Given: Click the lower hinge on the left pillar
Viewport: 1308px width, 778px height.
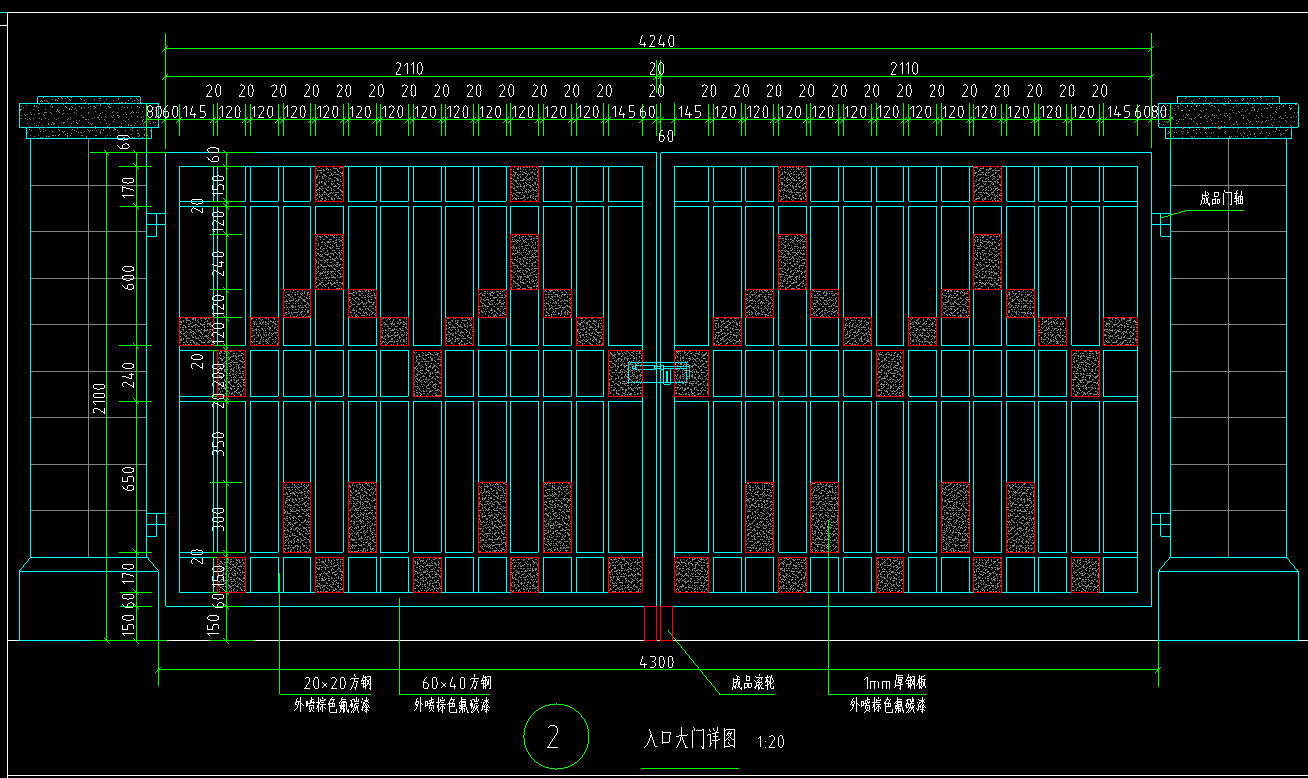Looking at the screenshot, I should pos(154,525).
